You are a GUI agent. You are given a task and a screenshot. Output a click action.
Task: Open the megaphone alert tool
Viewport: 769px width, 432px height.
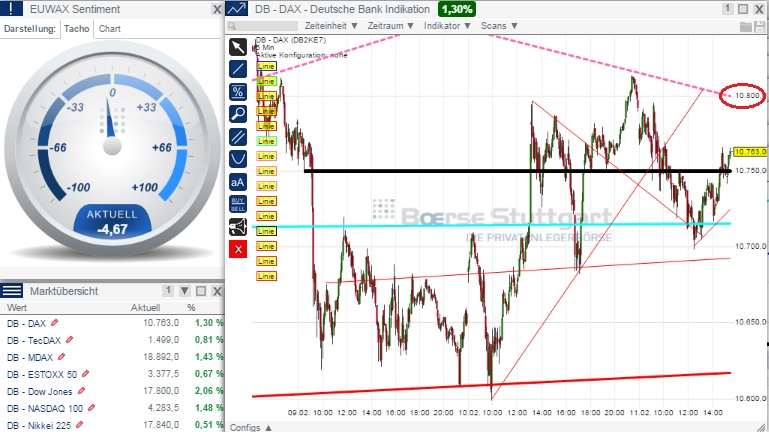click(238, 227)
